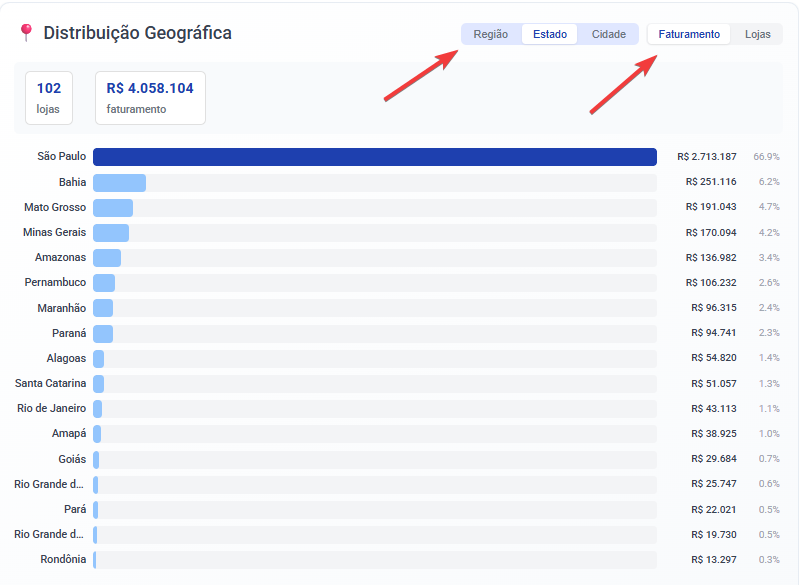The height and width of the screenshot is (585, 805).
Task: Select the Amazonas row label
Action: [x=60, y=257]
